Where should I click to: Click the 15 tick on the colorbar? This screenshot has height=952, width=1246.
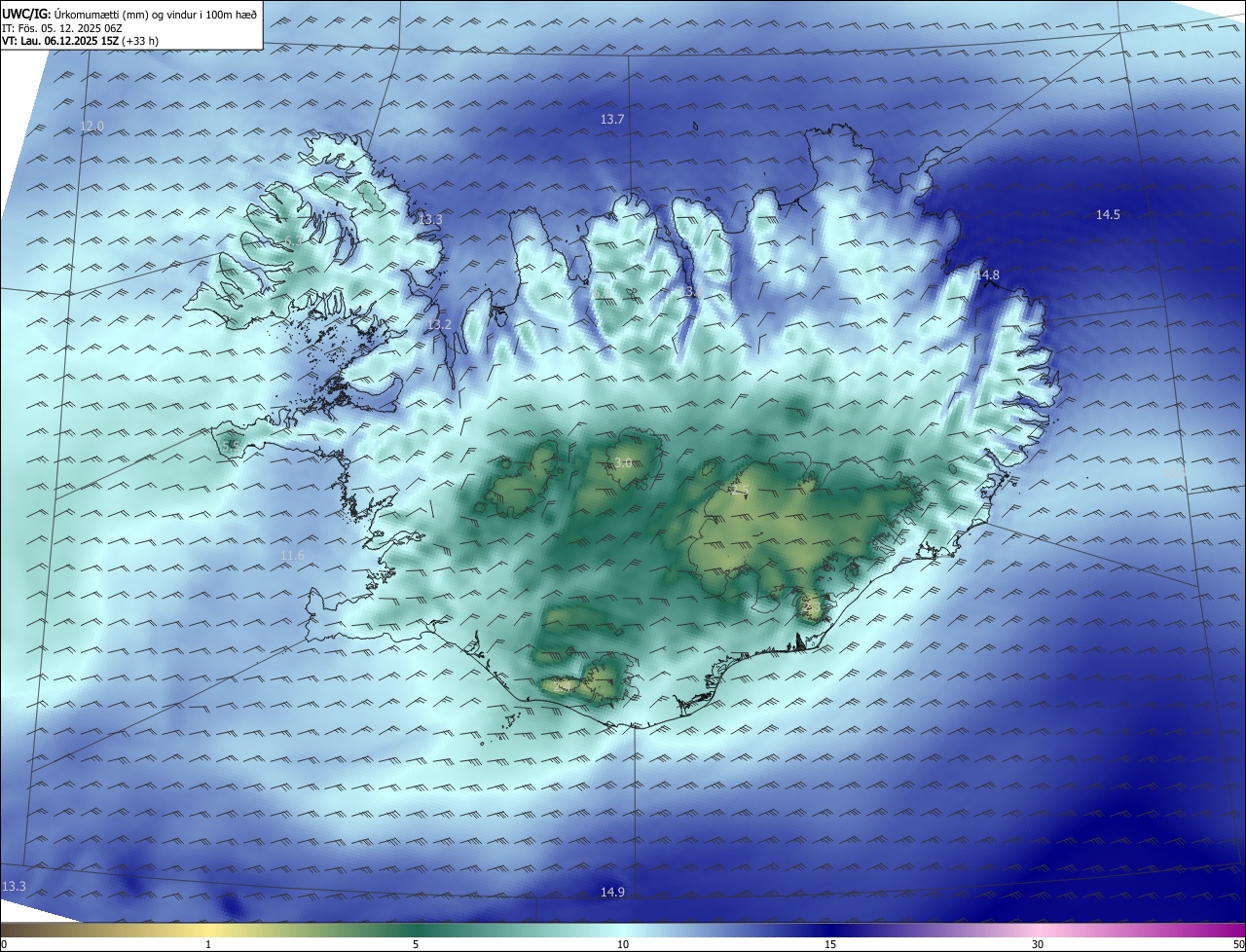point(830,944)
